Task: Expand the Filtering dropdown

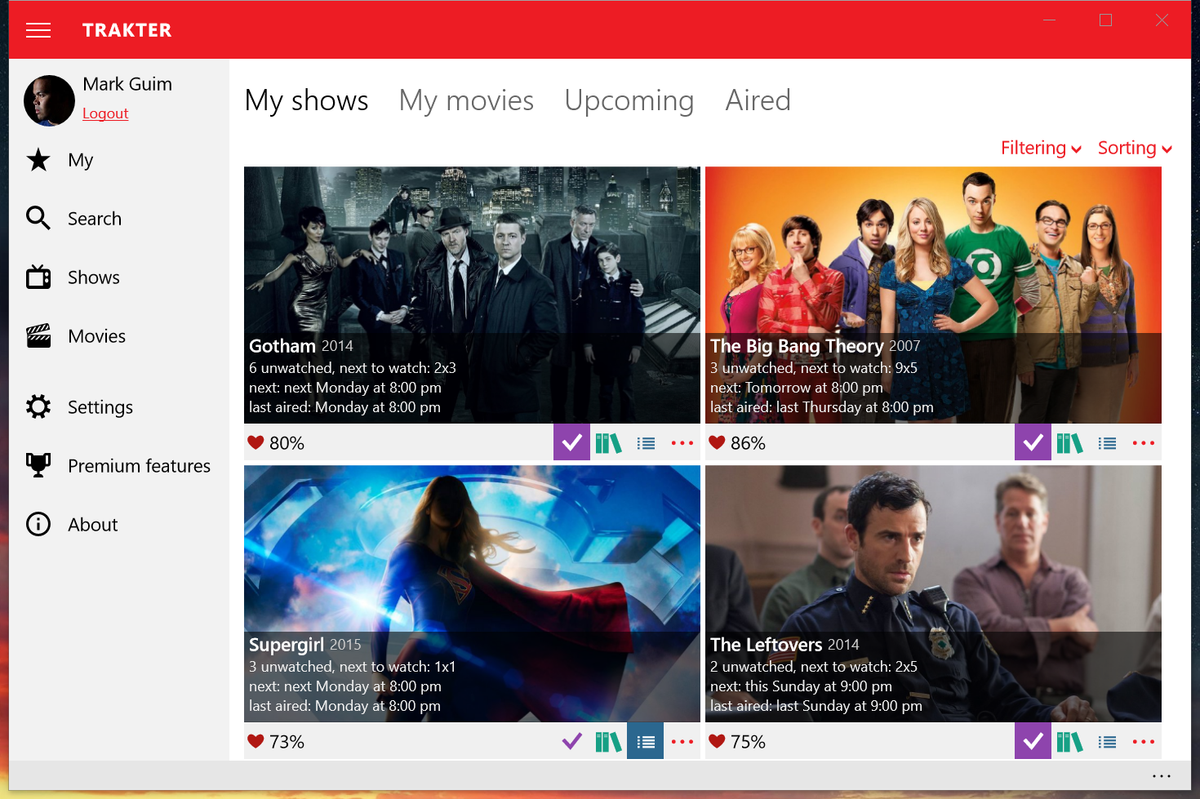Action: (1041, 148)
